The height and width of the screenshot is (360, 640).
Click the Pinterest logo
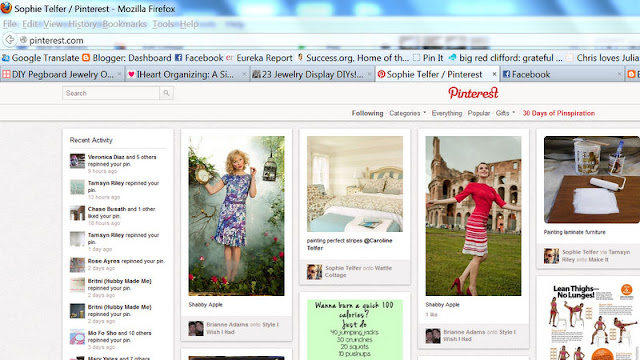pyautogui.click(x=473, y=93)
